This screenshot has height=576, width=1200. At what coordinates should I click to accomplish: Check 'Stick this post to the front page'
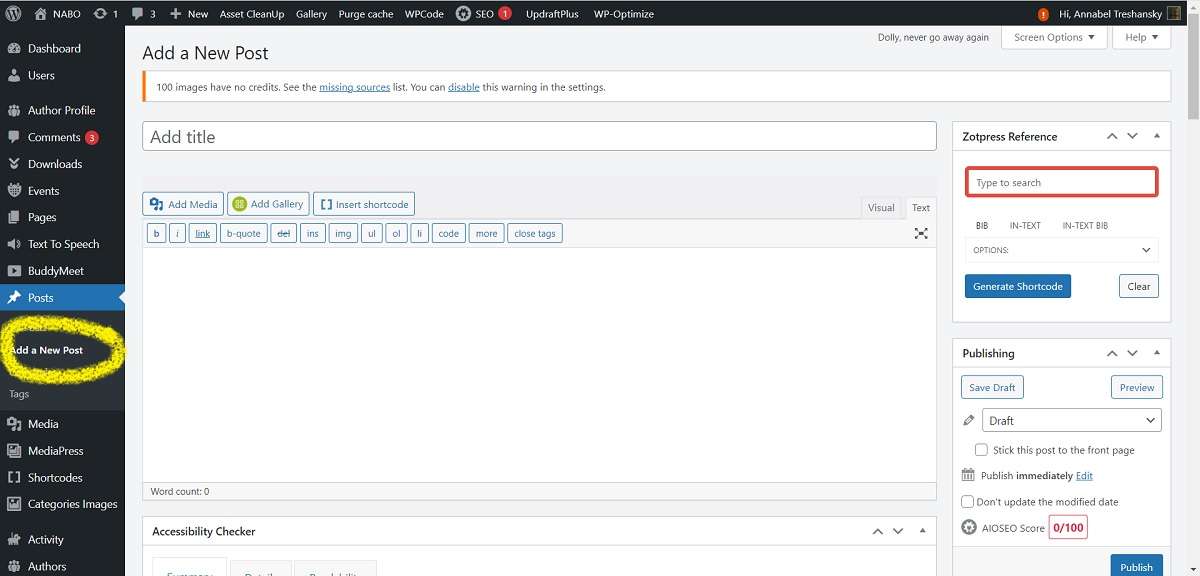(981, 450)
